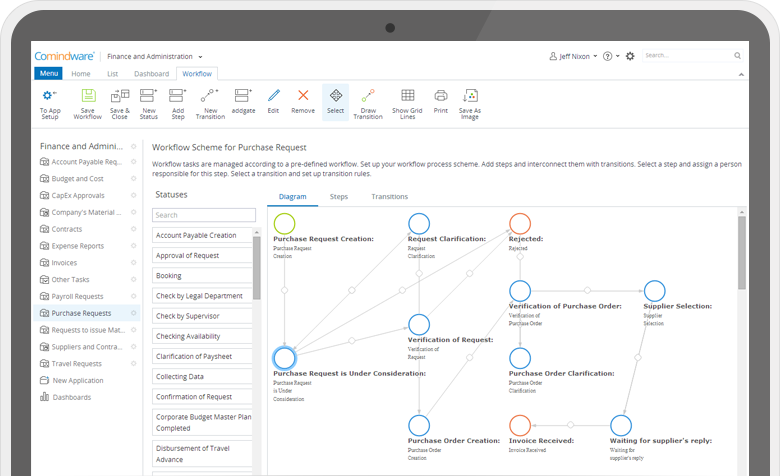
Task: Add a New Status
Action: point(148,97)
